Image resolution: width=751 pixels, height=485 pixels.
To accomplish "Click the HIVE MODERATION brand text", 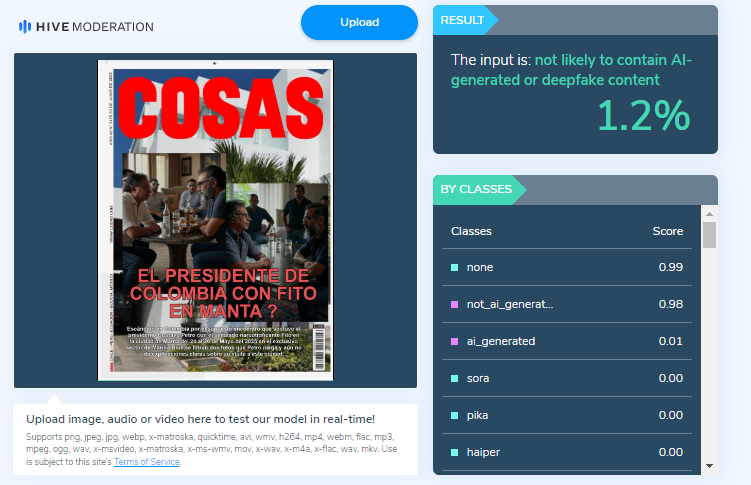I will [95, 27].
